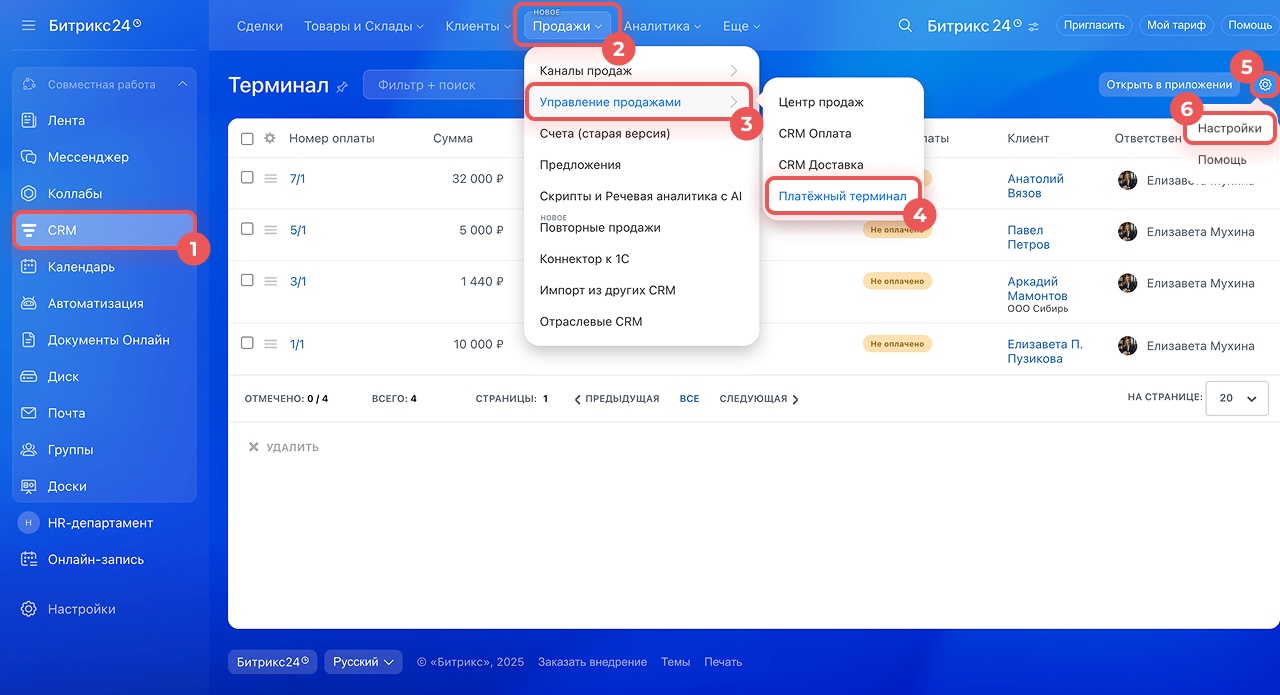This screenshot has width=1280, height=695.
Task: Pin the Терминал page with pin icon
Action: (342, 87)
